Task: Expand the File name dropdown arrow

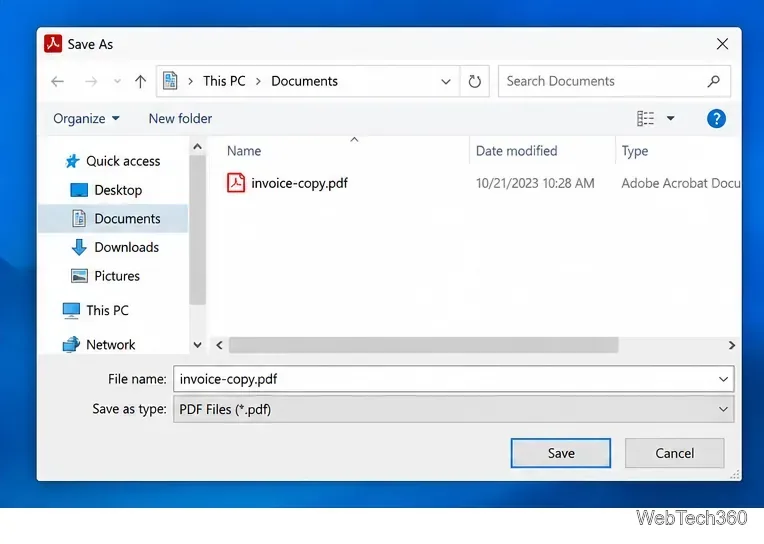Action: pos(724,379)
